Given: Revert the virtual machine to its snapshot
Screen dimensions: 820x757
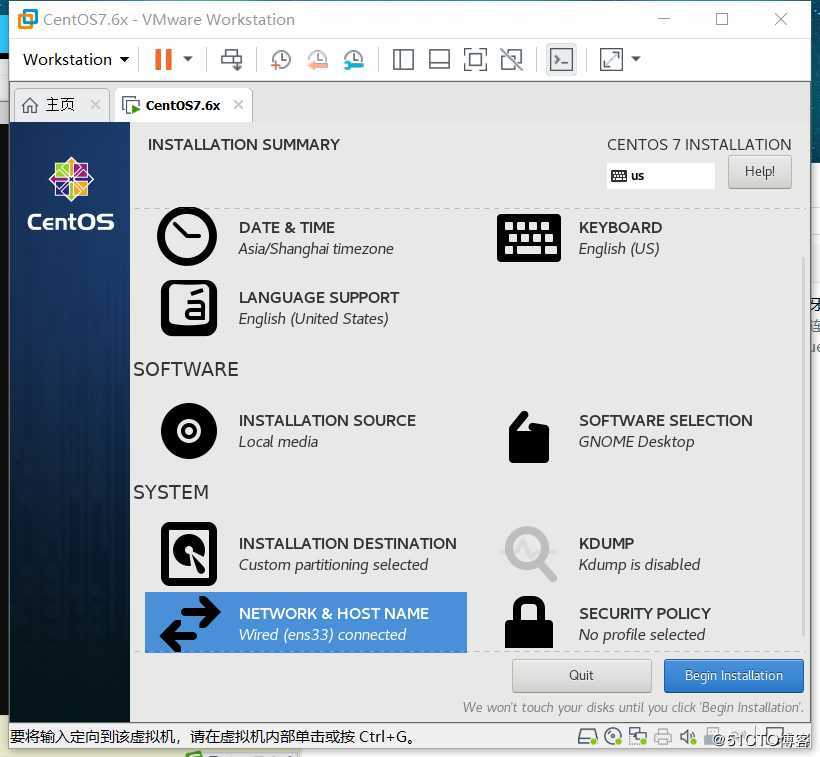Looking at the screenshot, I should [x=317, y=59].
